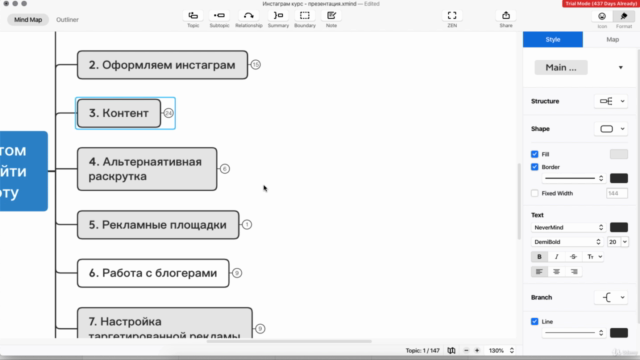Select topic 7. Настройка таргетированной рекламы
Screen dimensions: 640x360
pyautogui.click(x=164, y=323)
